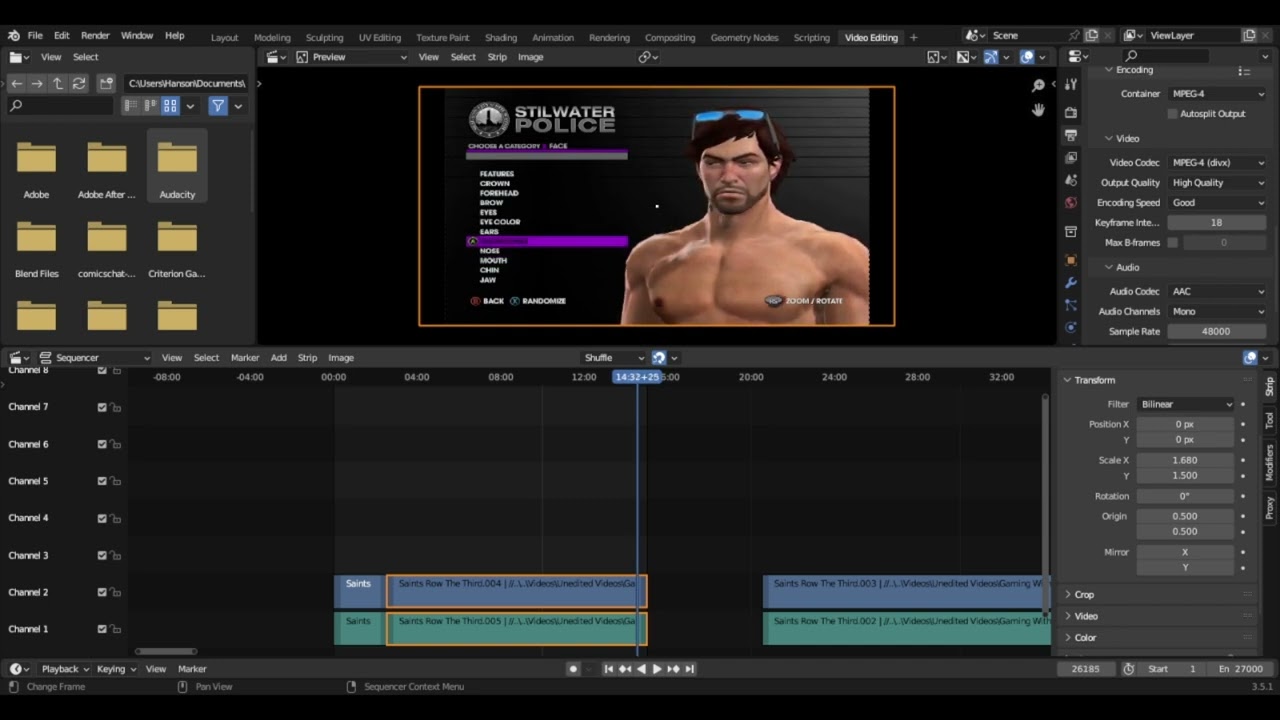This screenshot has width=1280, height=720.
Task: Switch file browser to vertical list view
Action: pos(131,105)
